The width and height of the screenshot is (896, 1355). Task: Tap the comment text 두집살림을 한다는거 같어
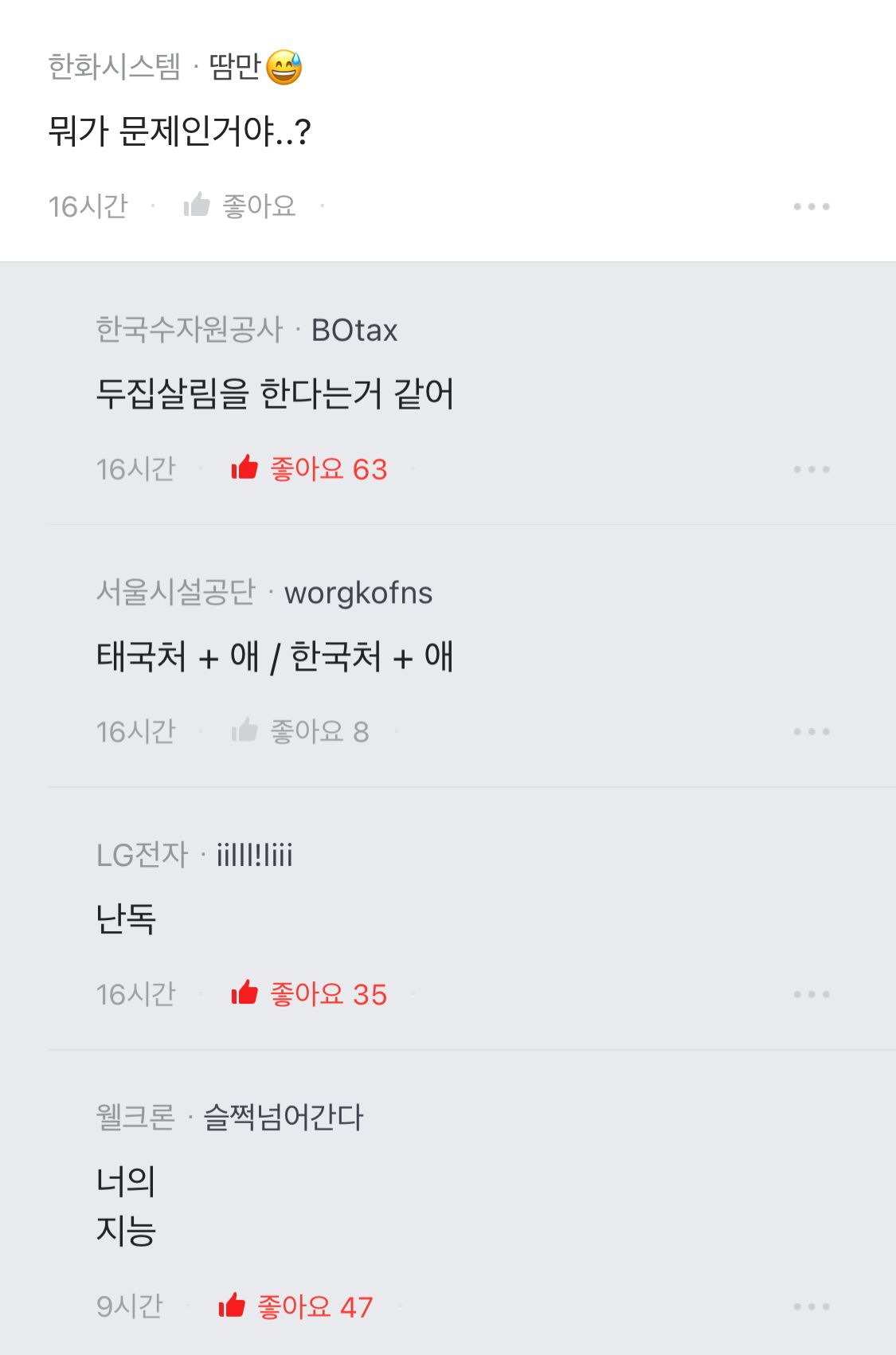[x=275, y=394]
